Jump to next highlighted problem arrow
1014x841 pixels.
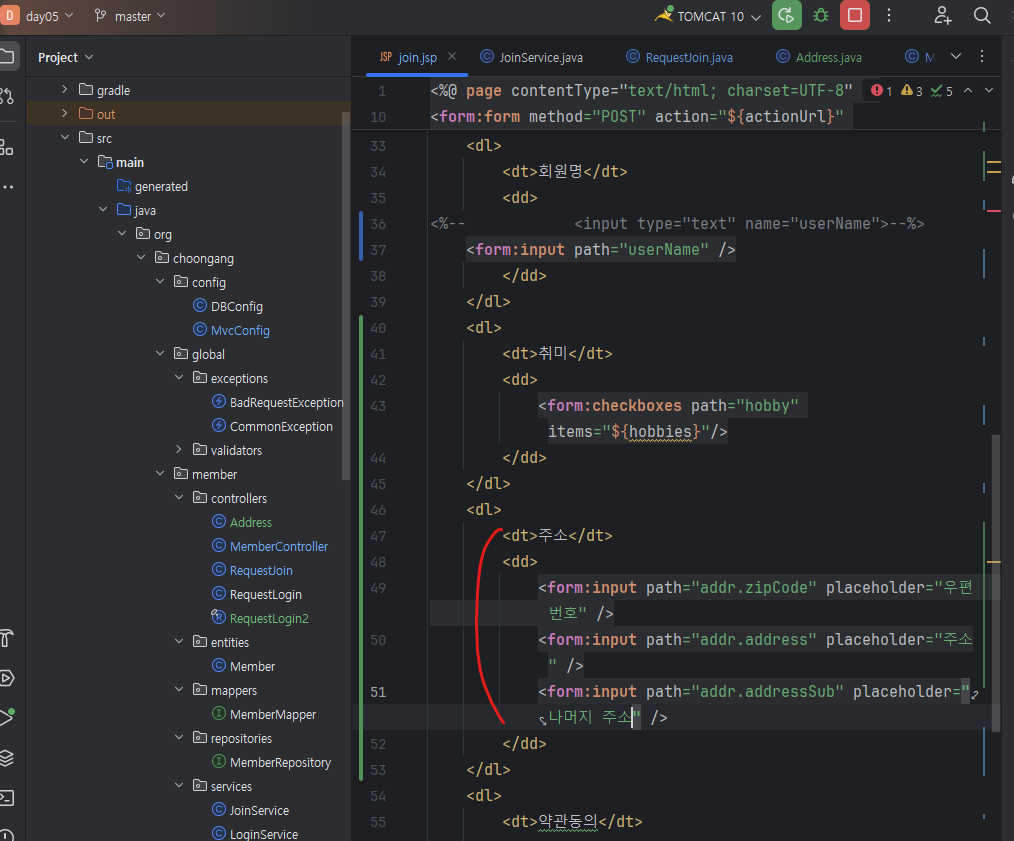point(989,91)
